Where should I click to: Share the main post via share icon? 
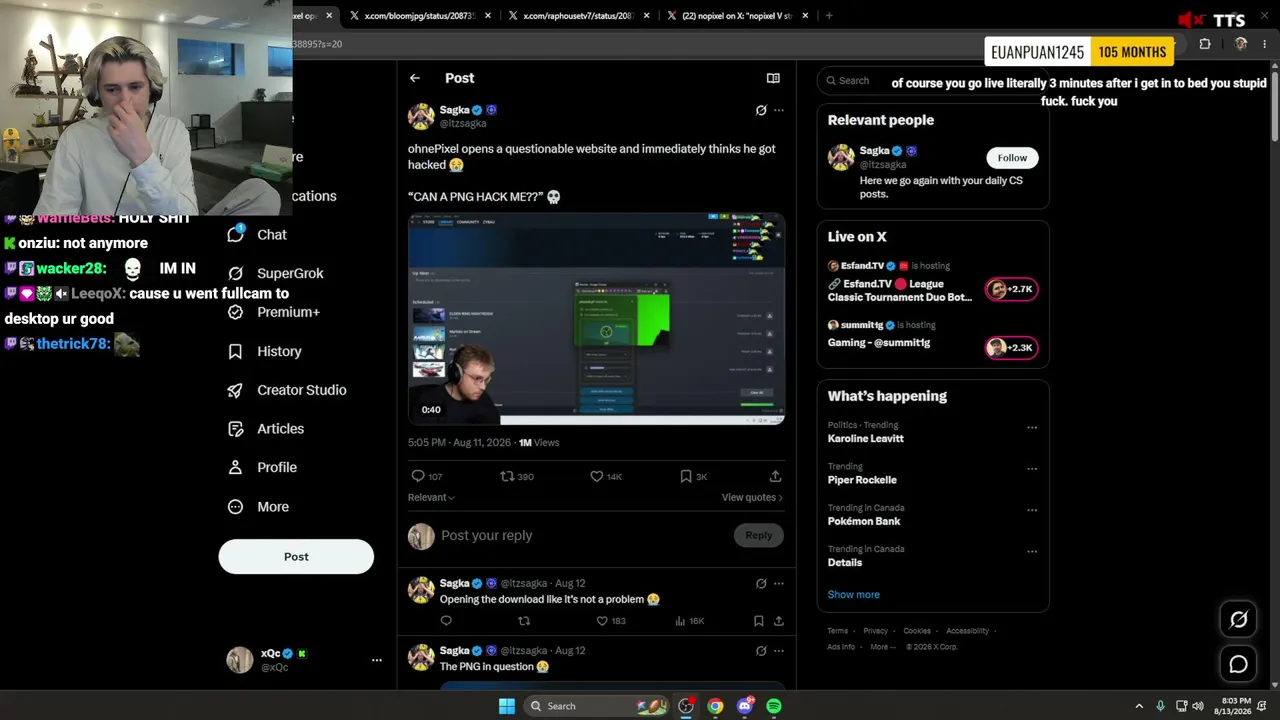pos(775,476)
